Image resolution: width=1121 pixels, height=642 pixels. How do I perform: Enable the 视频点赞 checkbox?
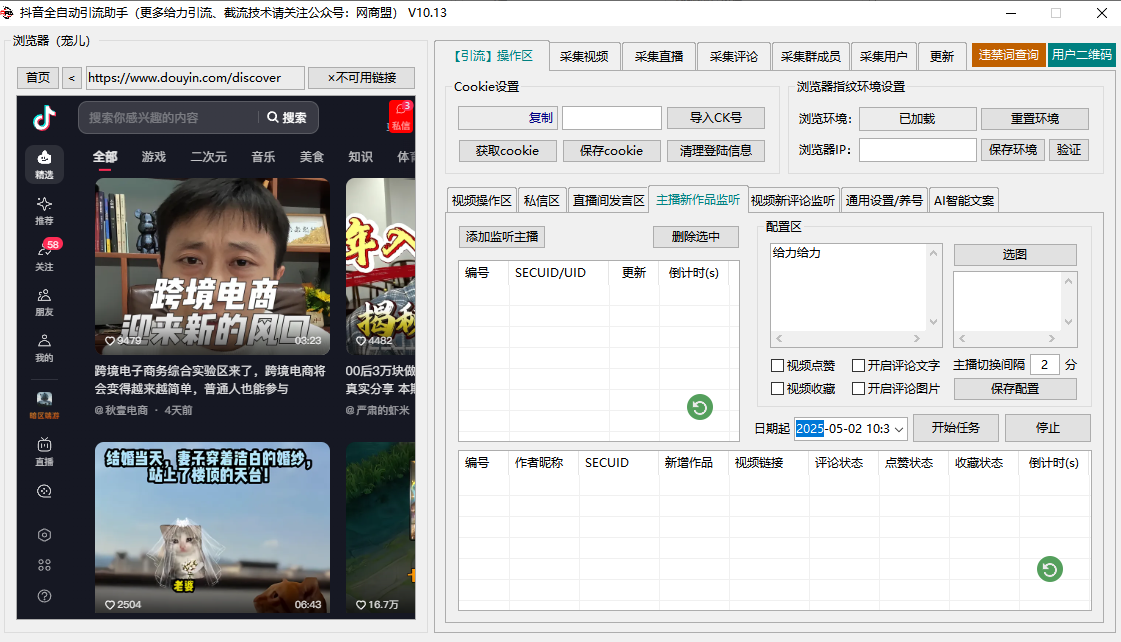tap(777, 365)
